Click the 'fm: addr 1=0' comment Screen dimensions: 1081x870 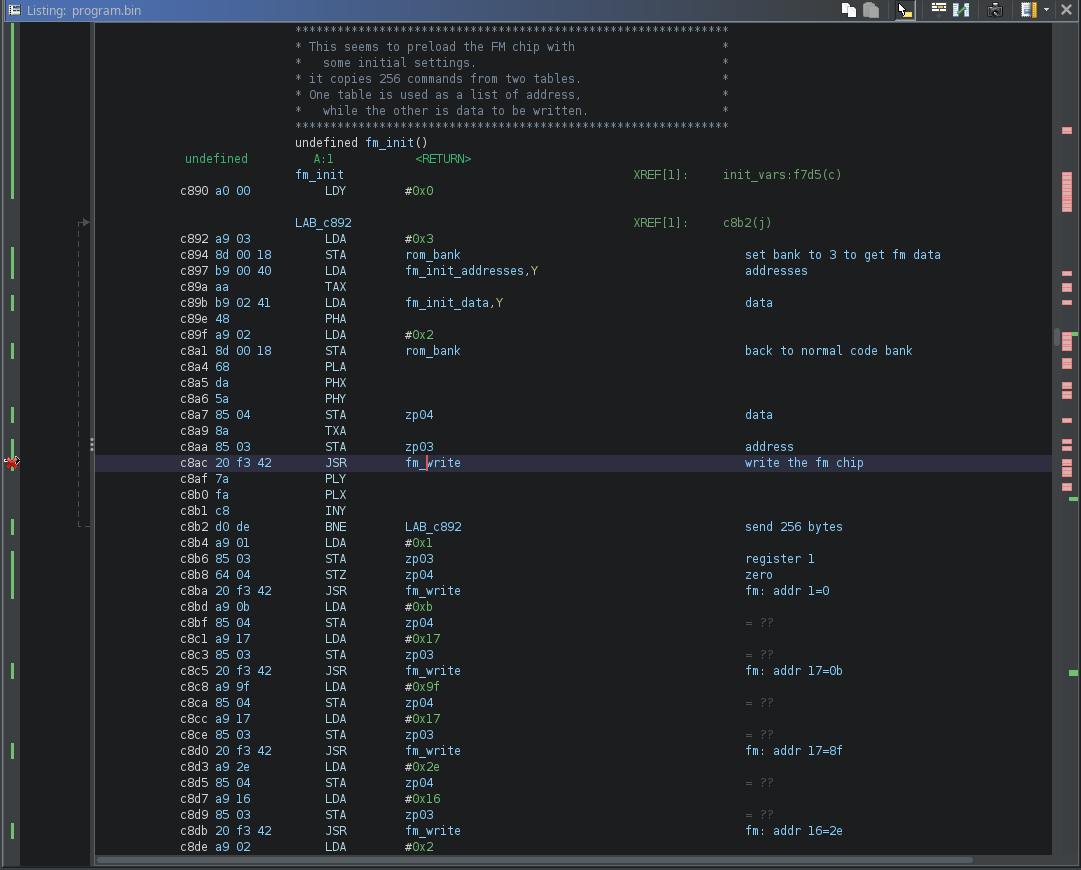coord(787,591)
